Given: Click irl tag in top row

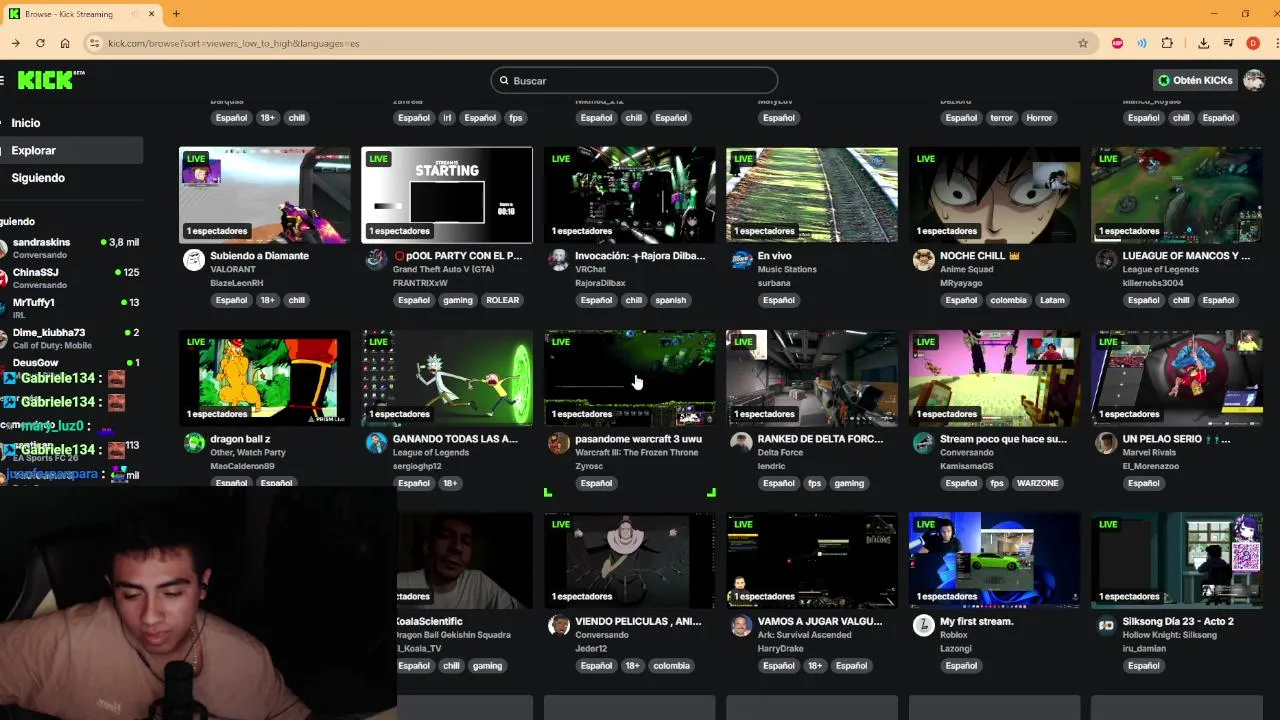Looking at the screenshot, I should 447,118.
